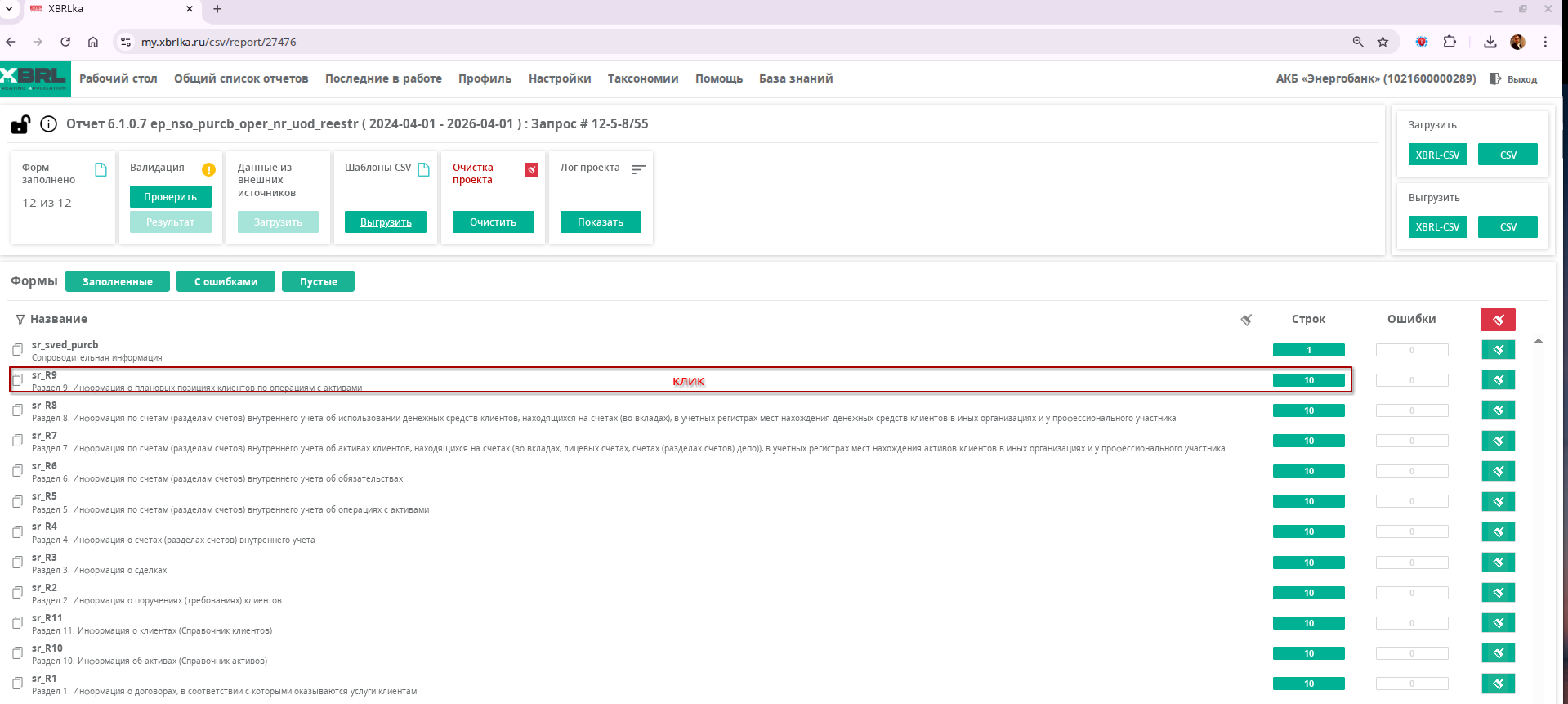Image resolution: width=1568 pixels, height=704 pixels.
Task: Click the unlocked padlock icon beside report title
Action: click(x=20, y=124)
